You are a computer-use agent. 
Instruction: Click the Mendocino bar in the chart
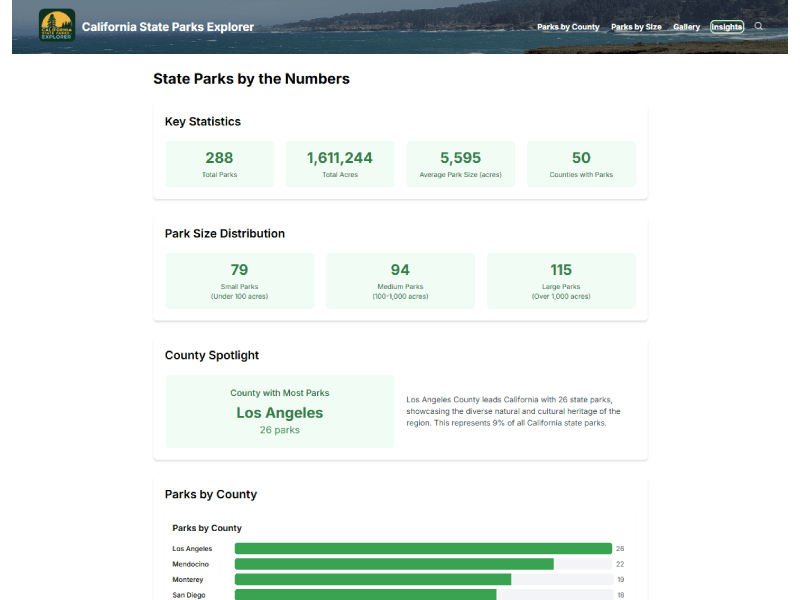[395, 564]
